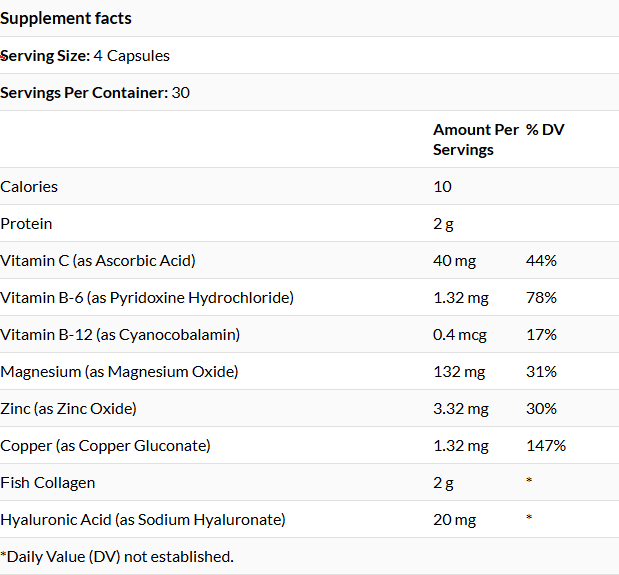Viewport: 619px width, 575px height.
Task: Click the Servings Per Container label
Action: tap(84, 93)
